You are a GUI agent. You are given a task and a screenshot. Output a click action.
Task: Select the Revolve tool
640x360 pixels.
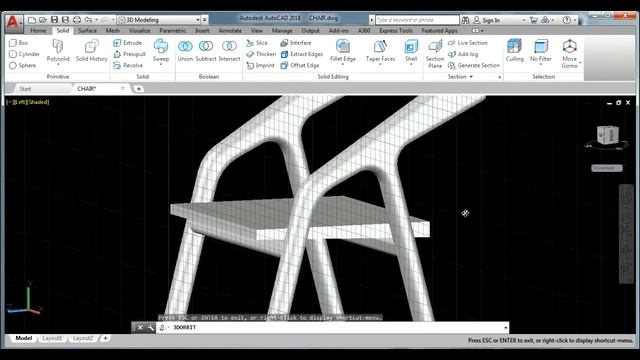pyautogui.click(x=128, y=65)
